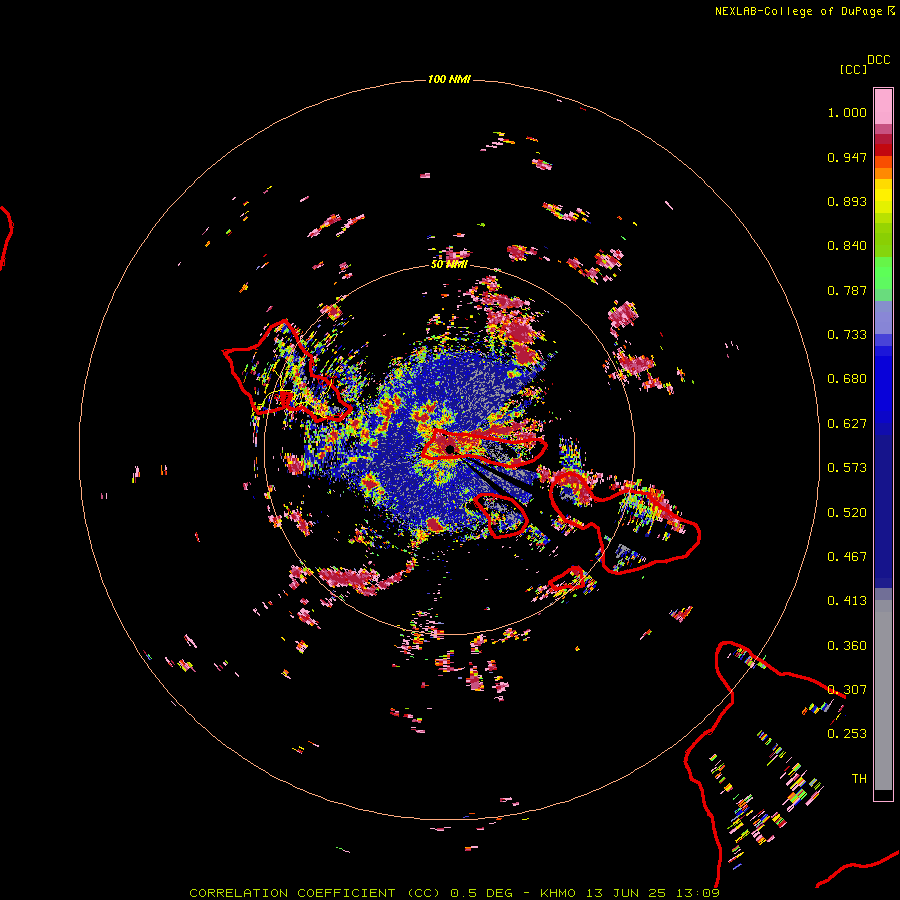Click the 100 NMI range ring label

[449, 79]
